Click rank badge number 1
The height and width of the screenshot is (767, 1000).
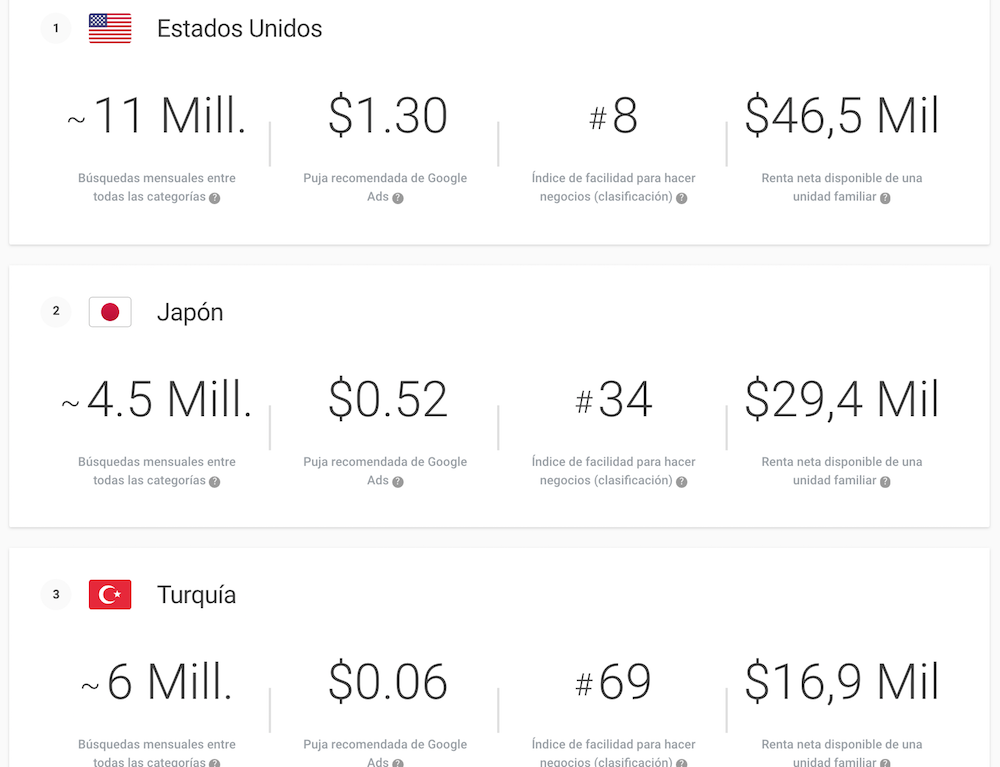pos(56,28)
